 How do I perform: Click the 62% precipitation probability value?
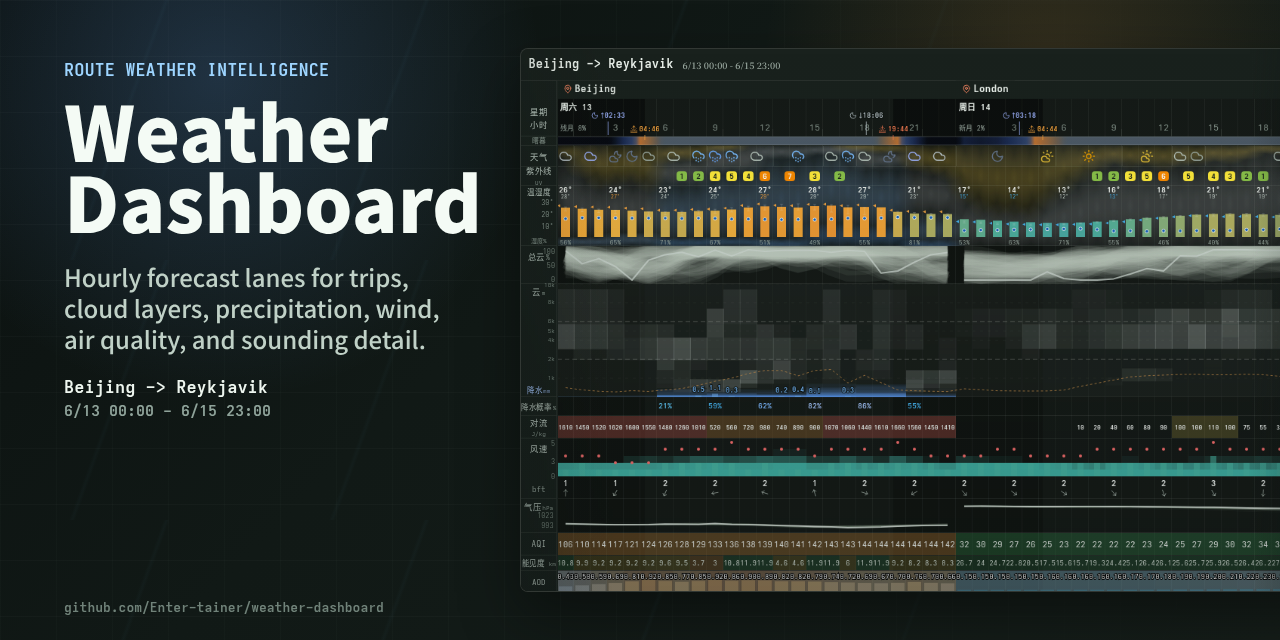pos(765,406)
